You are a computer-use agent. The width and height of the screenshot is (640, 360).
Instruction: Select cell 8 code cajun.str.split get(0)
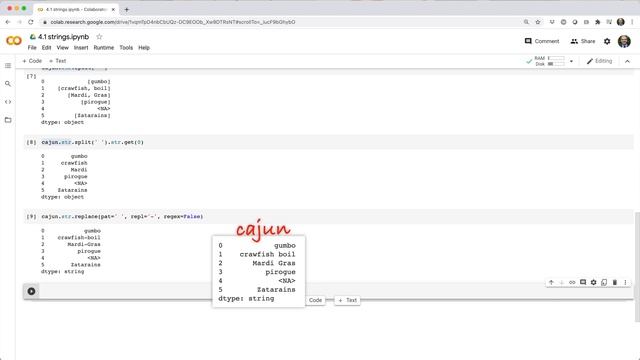point(93,142)
